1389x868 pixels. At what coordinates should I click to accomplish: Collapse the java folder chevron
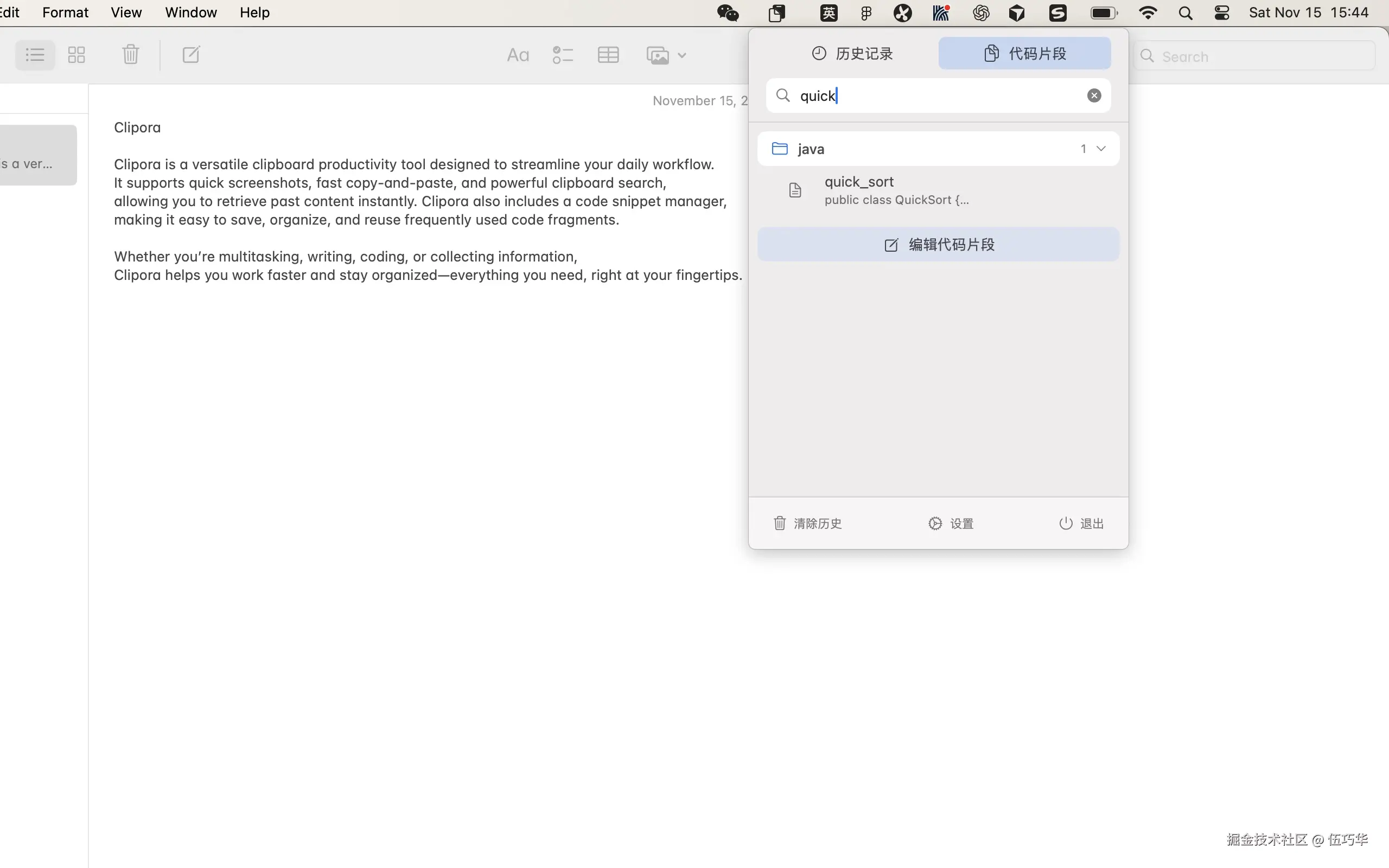pyautogui.click(x=1101, y=149)
